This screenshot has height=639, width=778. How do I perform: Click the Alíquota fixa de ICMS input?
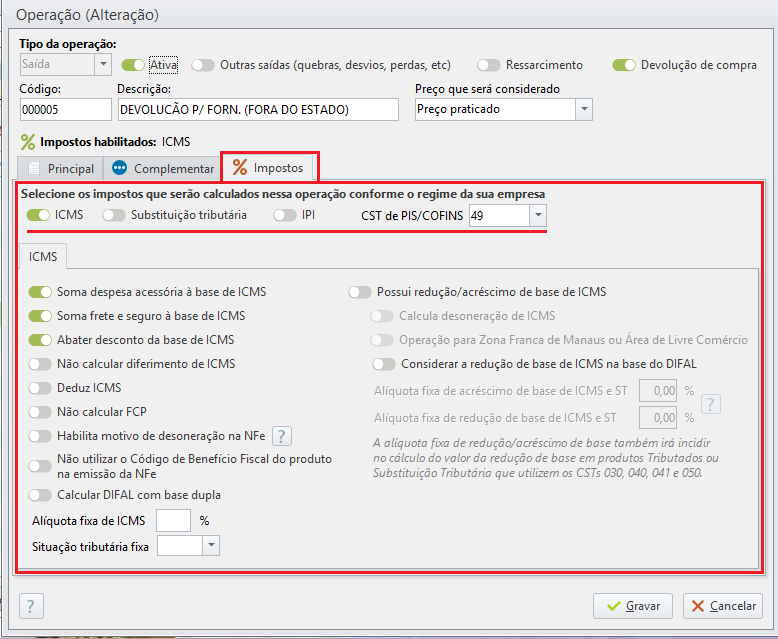pos(173,520)
